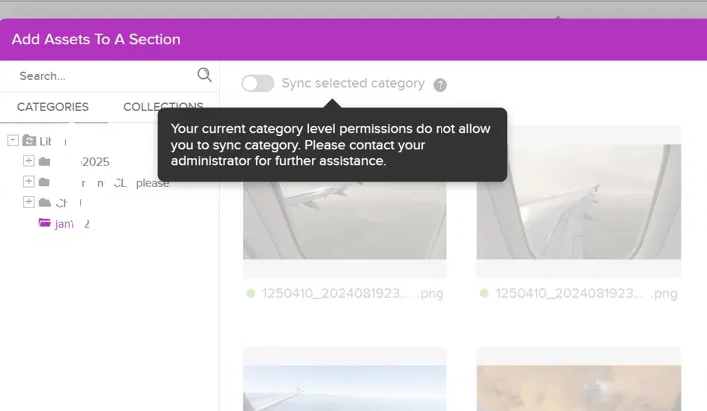The height and width of the screenshot is (411, 707).
Task: Click the Sync selected category label
Action: (x=353, y=83)
